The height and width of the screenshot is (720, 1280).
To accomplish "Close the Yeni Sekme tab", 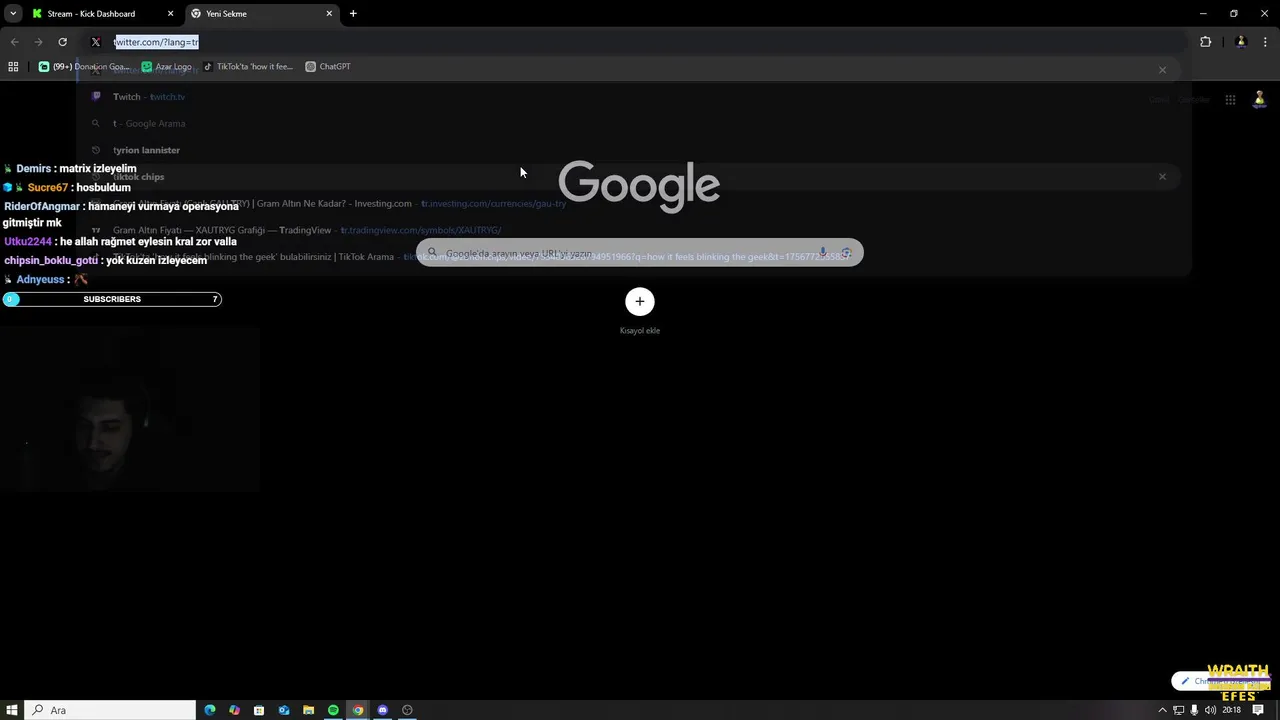I will point(329,14).
